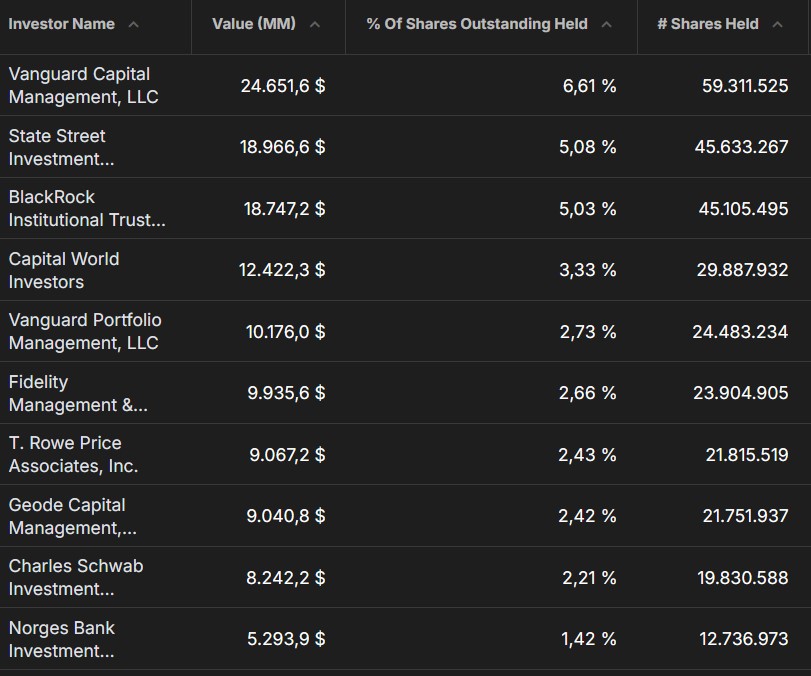Click sort arrow next to Investor Name
The height and width of the screenshot is (676, 811).
(x=133, y=24)
